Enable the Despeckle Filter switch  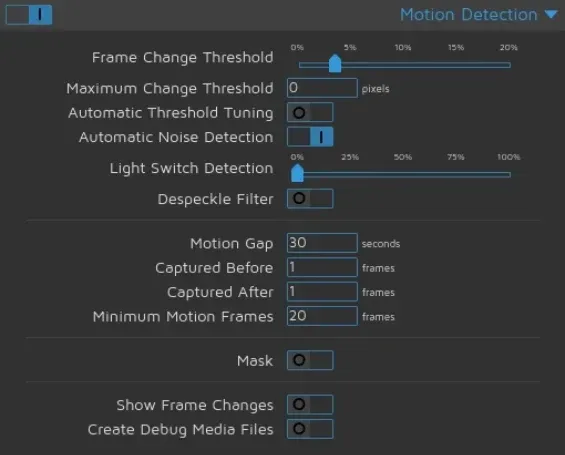(310, 198)
